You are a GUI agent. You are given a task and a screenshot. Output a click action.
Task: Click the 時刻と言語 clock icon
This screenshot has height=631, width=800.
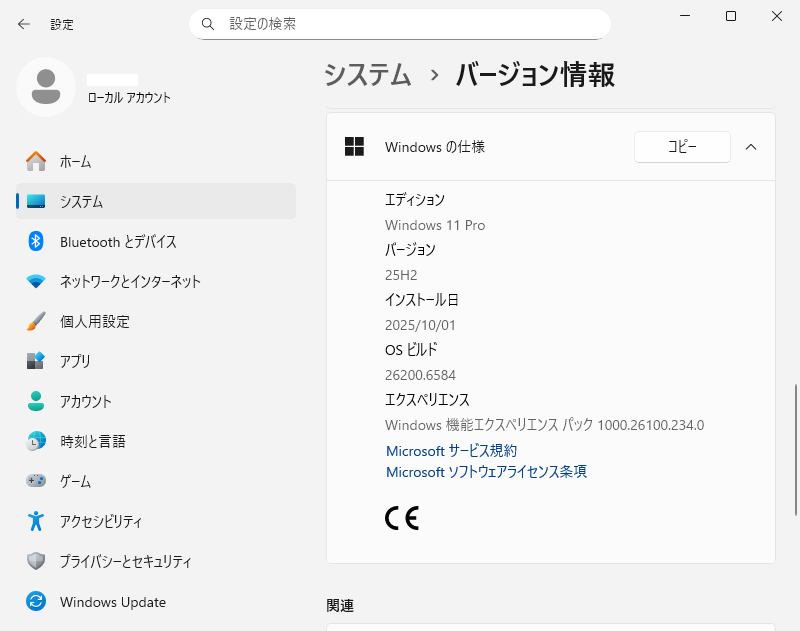[x=36, y=441]
